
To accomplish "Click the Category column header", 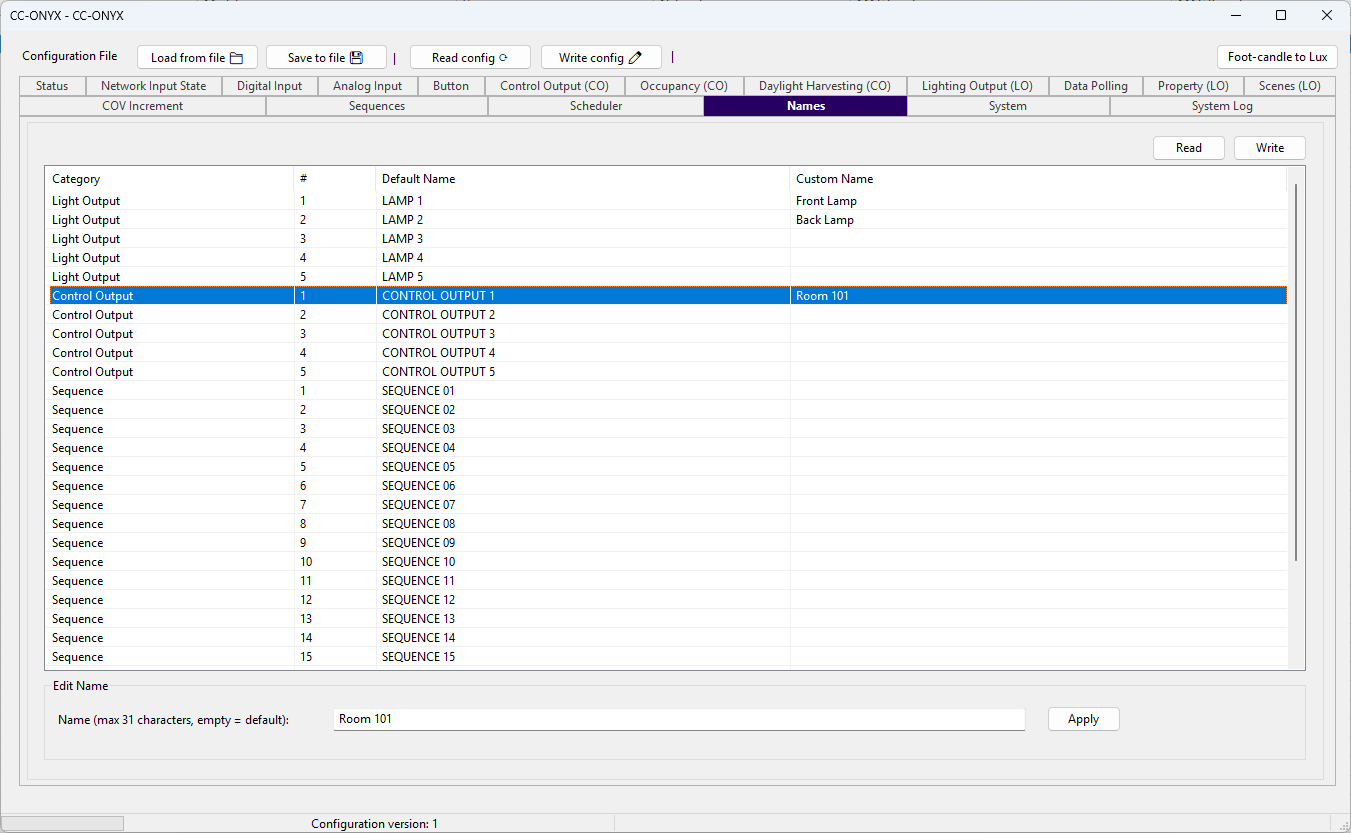I will 170,179.
